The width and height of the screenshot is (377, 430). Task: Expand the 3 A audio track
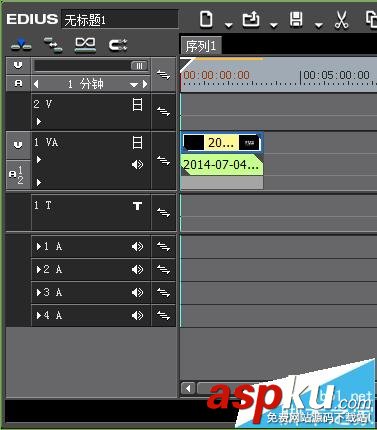[39, 292]
